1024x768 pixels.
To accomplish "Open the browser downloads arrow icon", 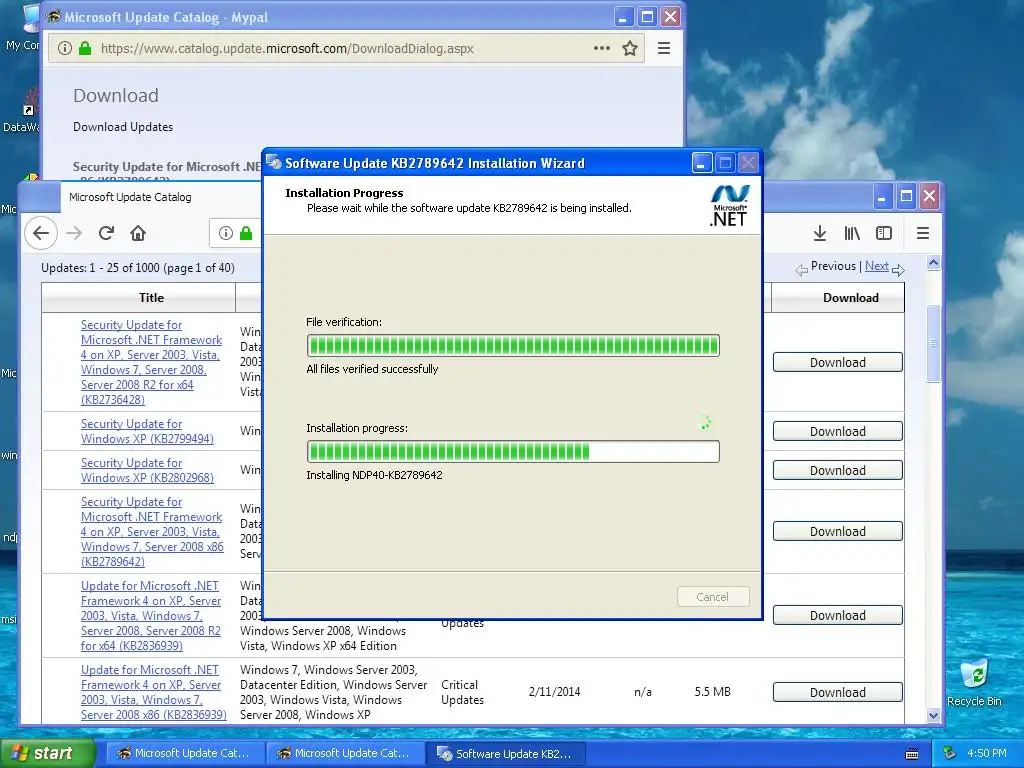I will coord(820,233).
